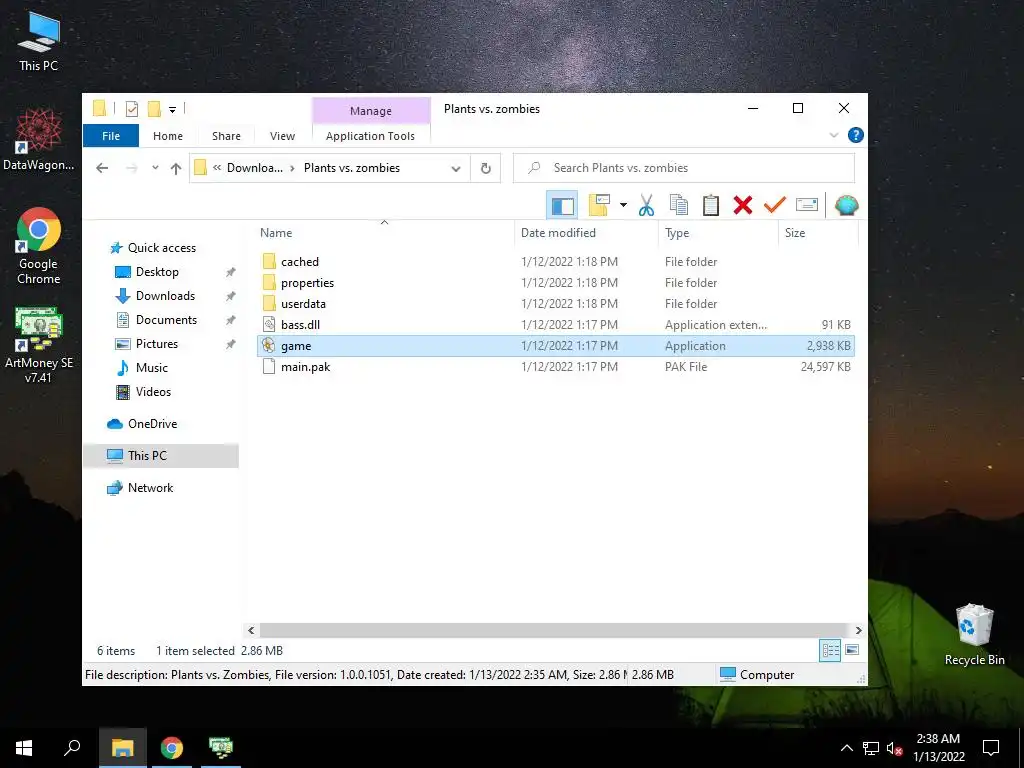Delete with the red X icon
This screenshot has width=1024, height=768.
(743, 206)
